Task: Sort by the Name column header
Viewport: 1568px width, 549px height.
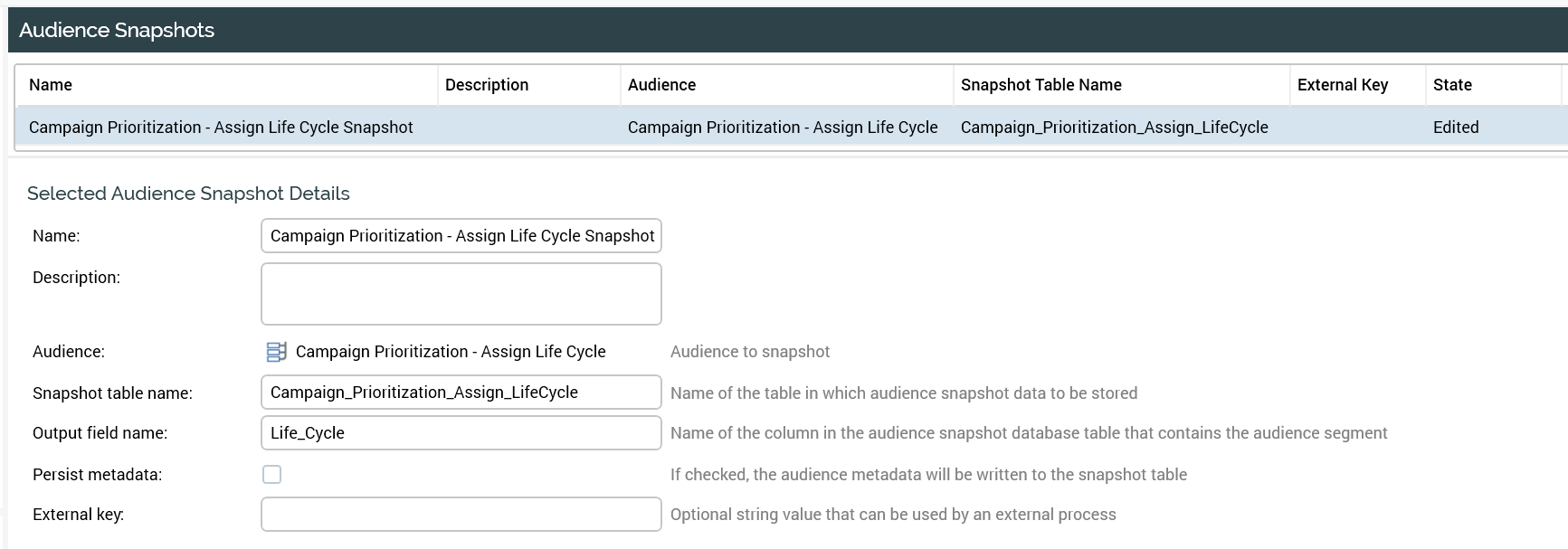Action: 51,85
